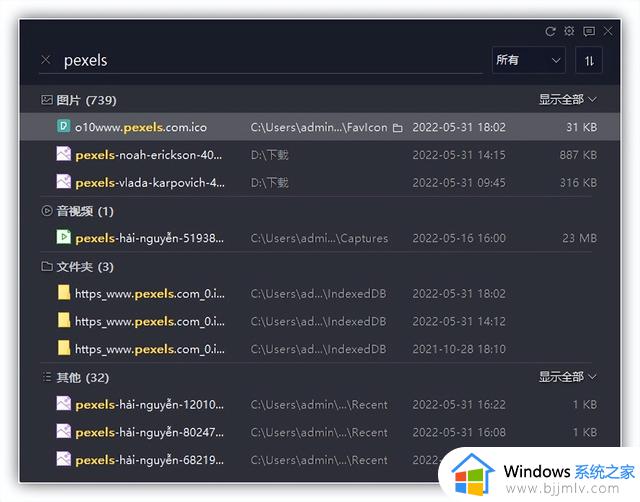Select pexels-noah-erickson-40... image result
The image size is (640, 502).
point(320,155)
